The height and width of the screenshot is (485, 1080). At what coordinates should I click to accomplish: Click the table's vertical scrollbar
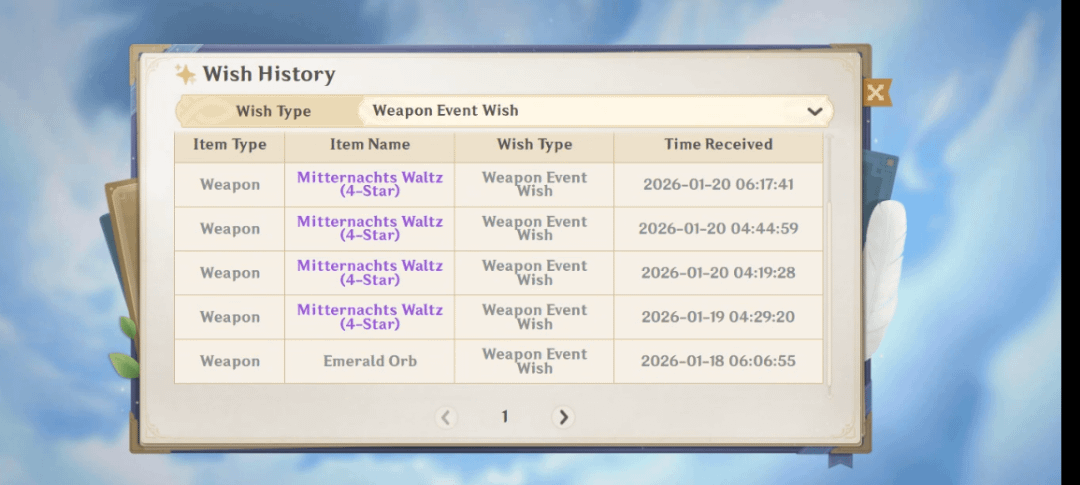pos(829,265)
